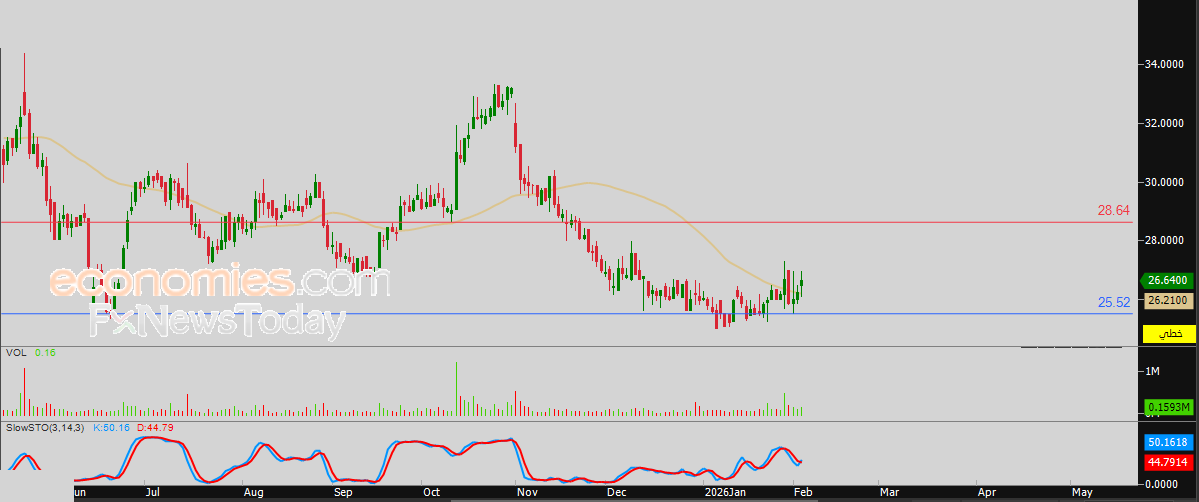Click the VOL indicator title
1199x502 pixels.
[x=15, y=353]
